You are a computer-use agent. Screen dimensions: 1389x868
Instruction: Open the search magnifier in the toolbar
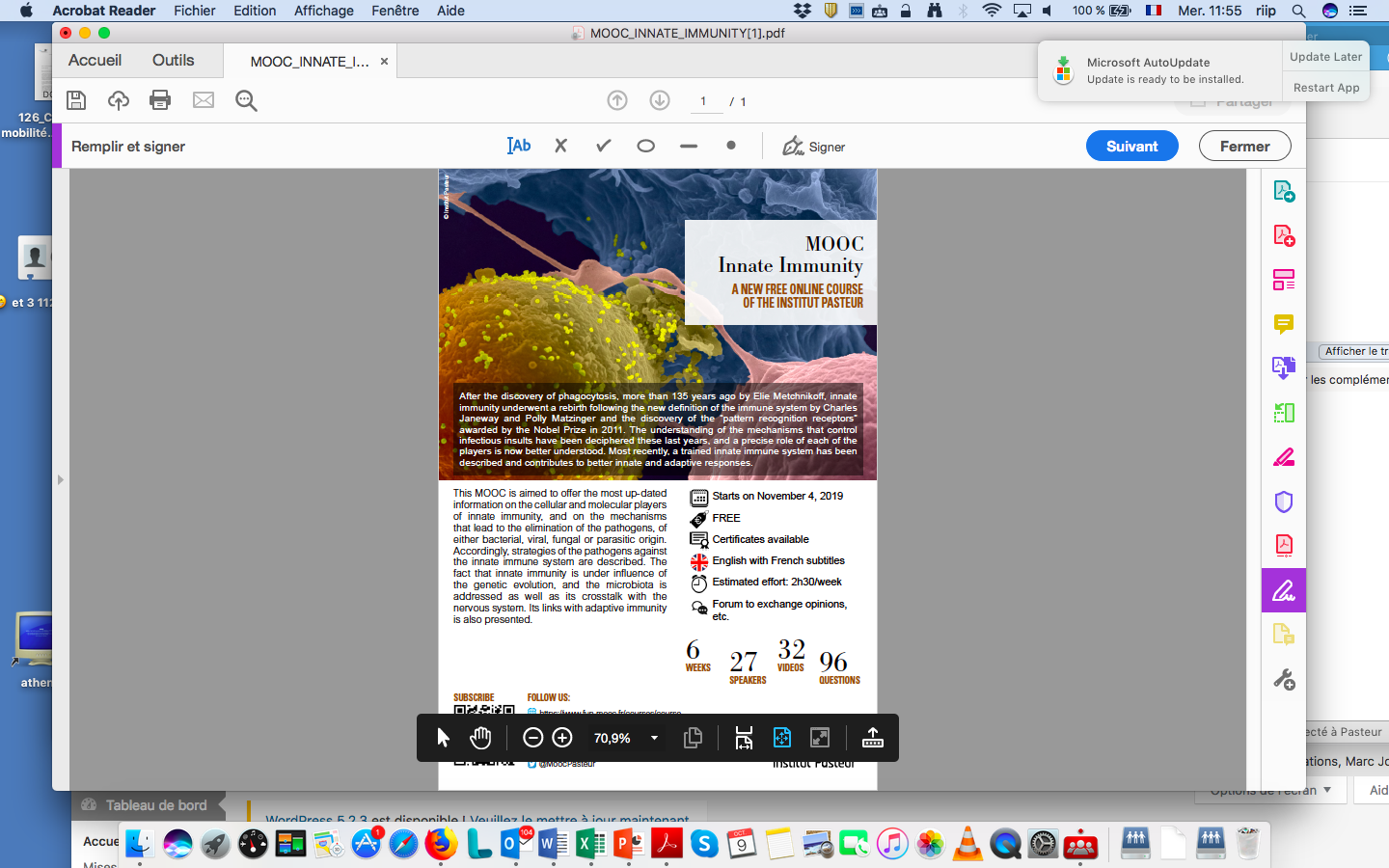coord(246,100)
